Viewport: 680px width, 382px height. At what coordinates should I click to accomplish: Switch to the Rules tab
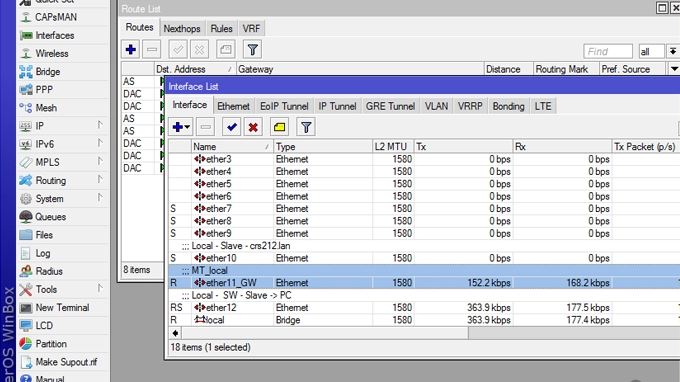tap(221, 29)
